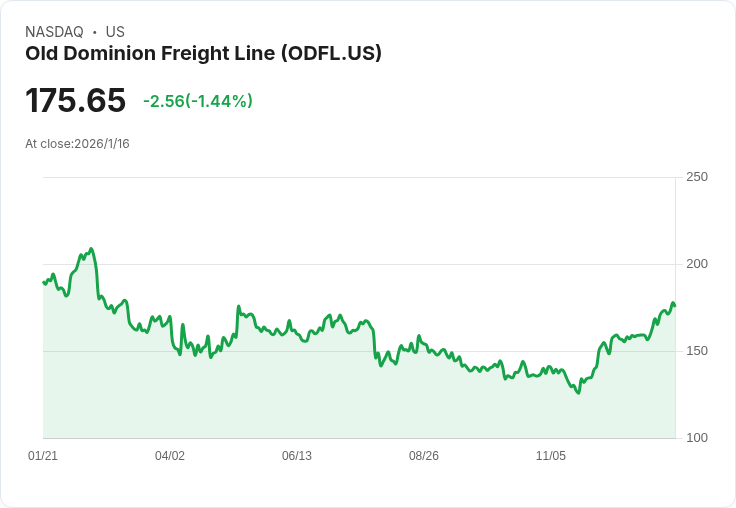
Task: Open Old Dominion Freight Line (ODFL.US) title
Action: point(203,54)
